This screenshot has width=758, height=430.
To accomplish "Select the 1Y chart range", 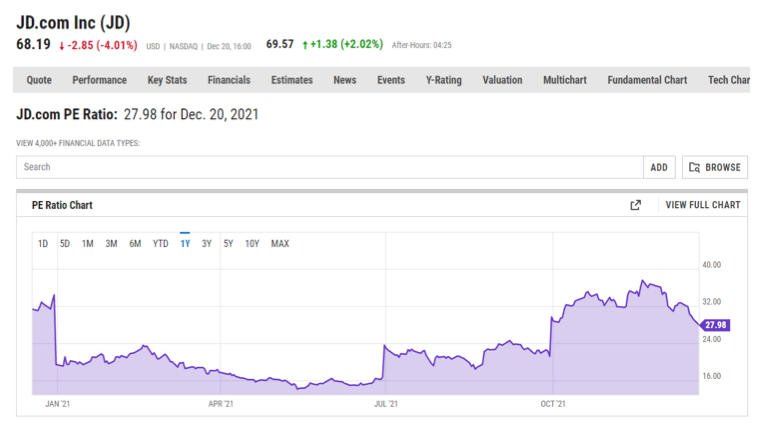I will coord(185,244).
